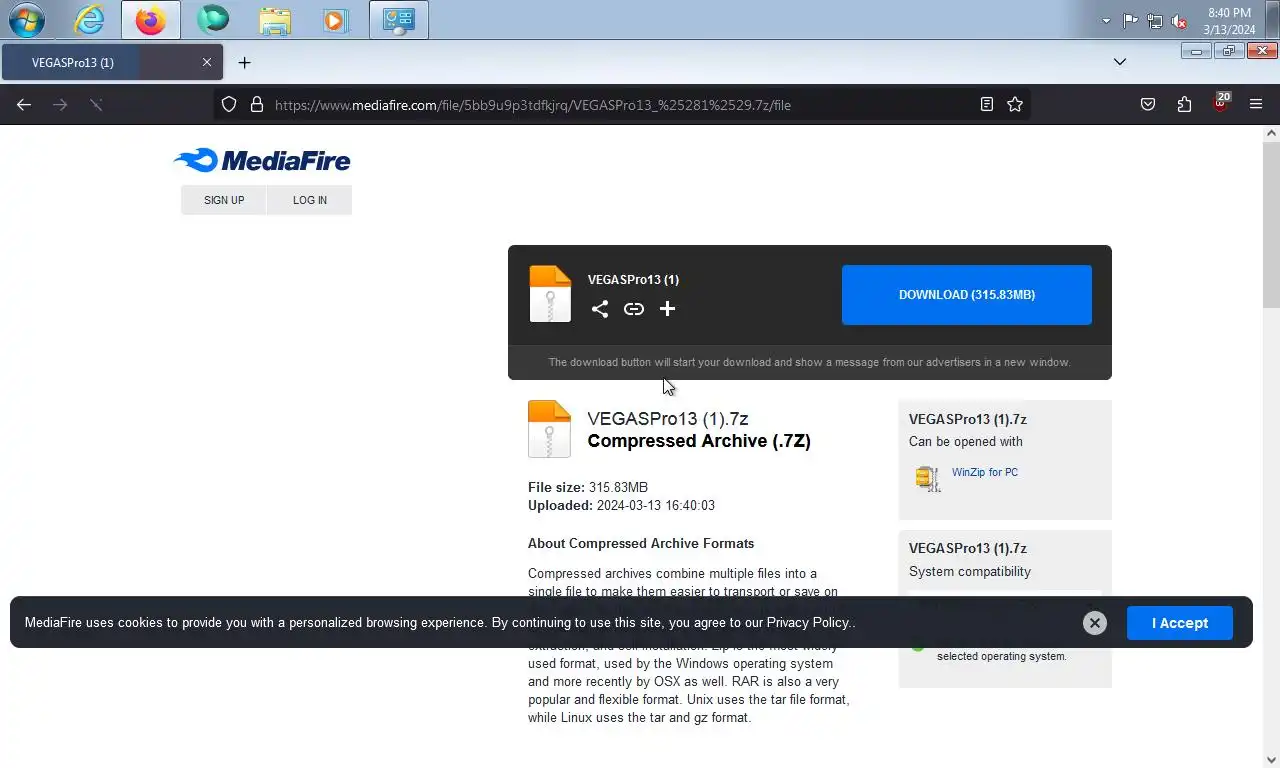The image size is (1280, 768).
Task: Click the browser forward arrow
Action: click(x=60, y=104)
